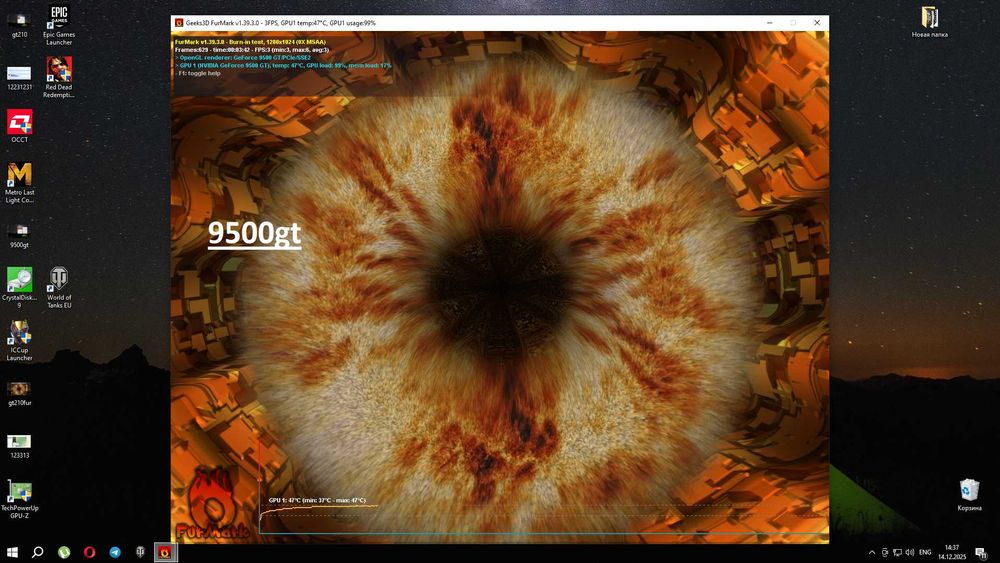
Task: Open the Windows Start menu
Action: point(12,552)
